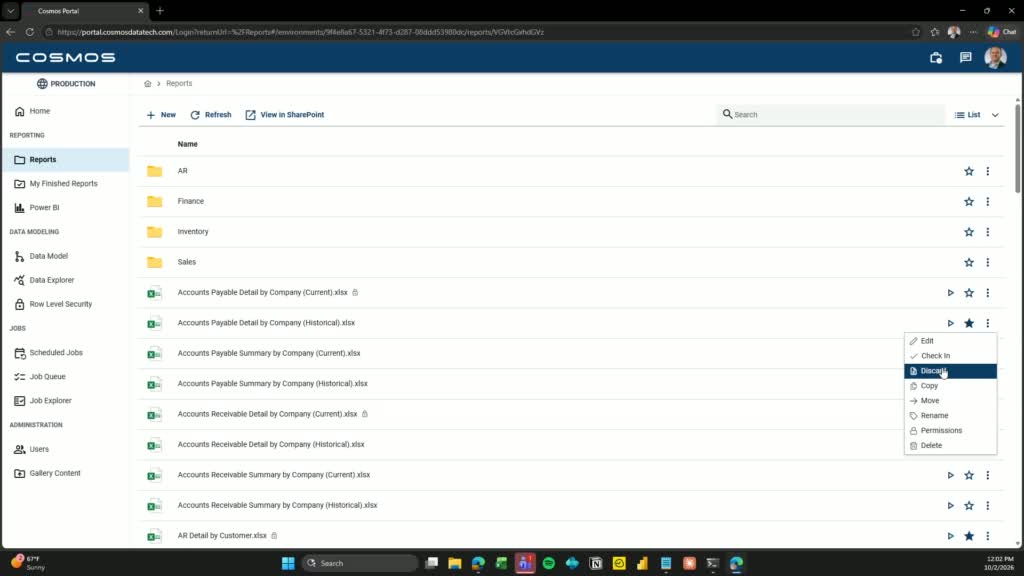Open Windows Start menu

pos(288,563)
